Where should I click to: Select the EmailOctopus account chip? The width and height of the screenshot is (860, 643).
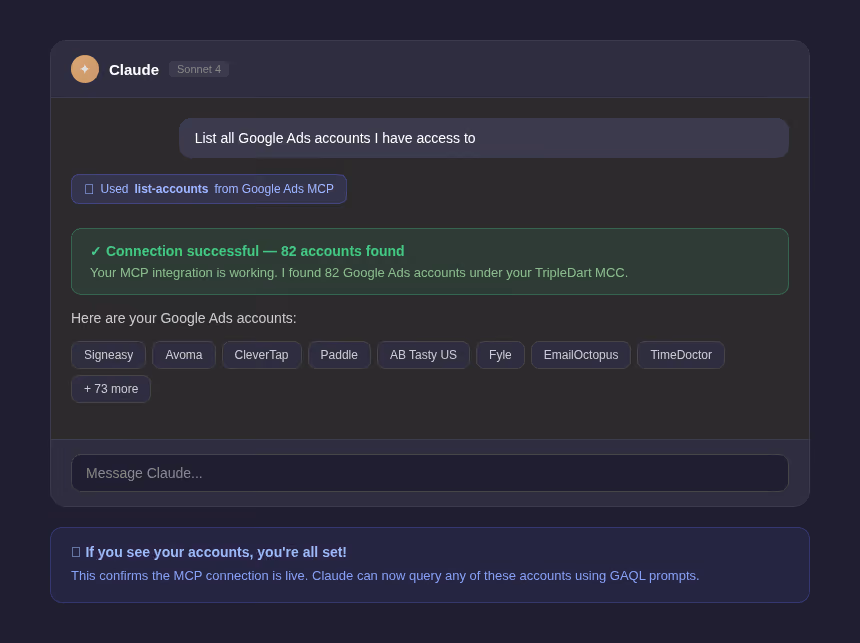(x=581, y=355)
